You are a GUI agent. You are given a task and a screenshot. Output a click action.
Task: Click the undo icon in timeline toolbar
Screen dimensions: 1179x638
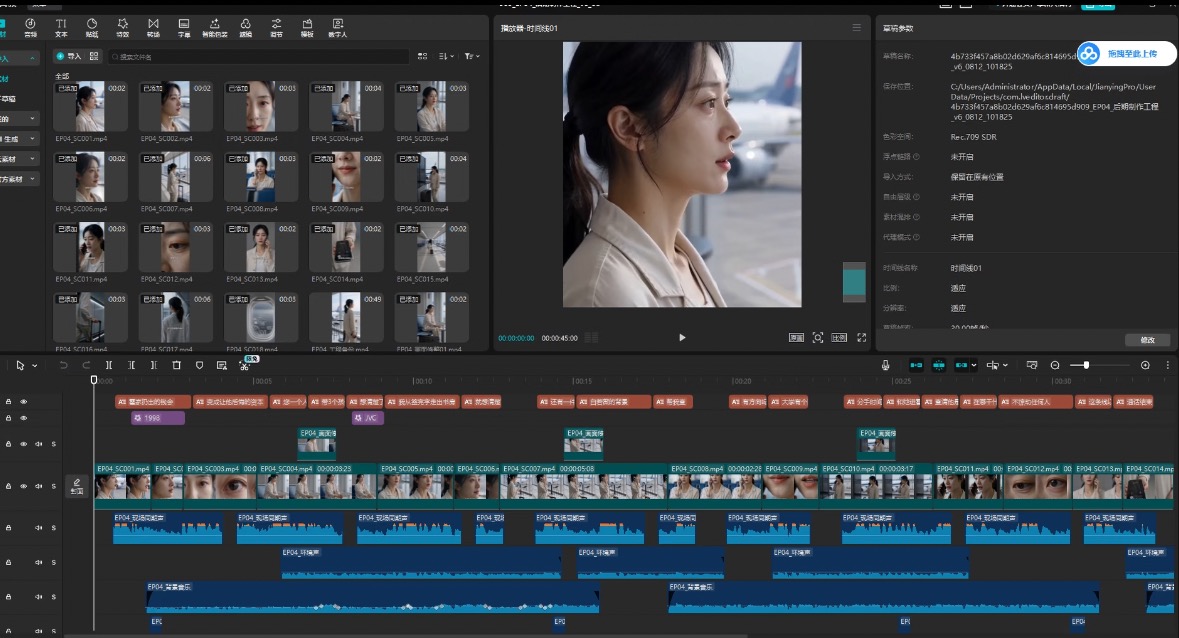click(63, 365)
